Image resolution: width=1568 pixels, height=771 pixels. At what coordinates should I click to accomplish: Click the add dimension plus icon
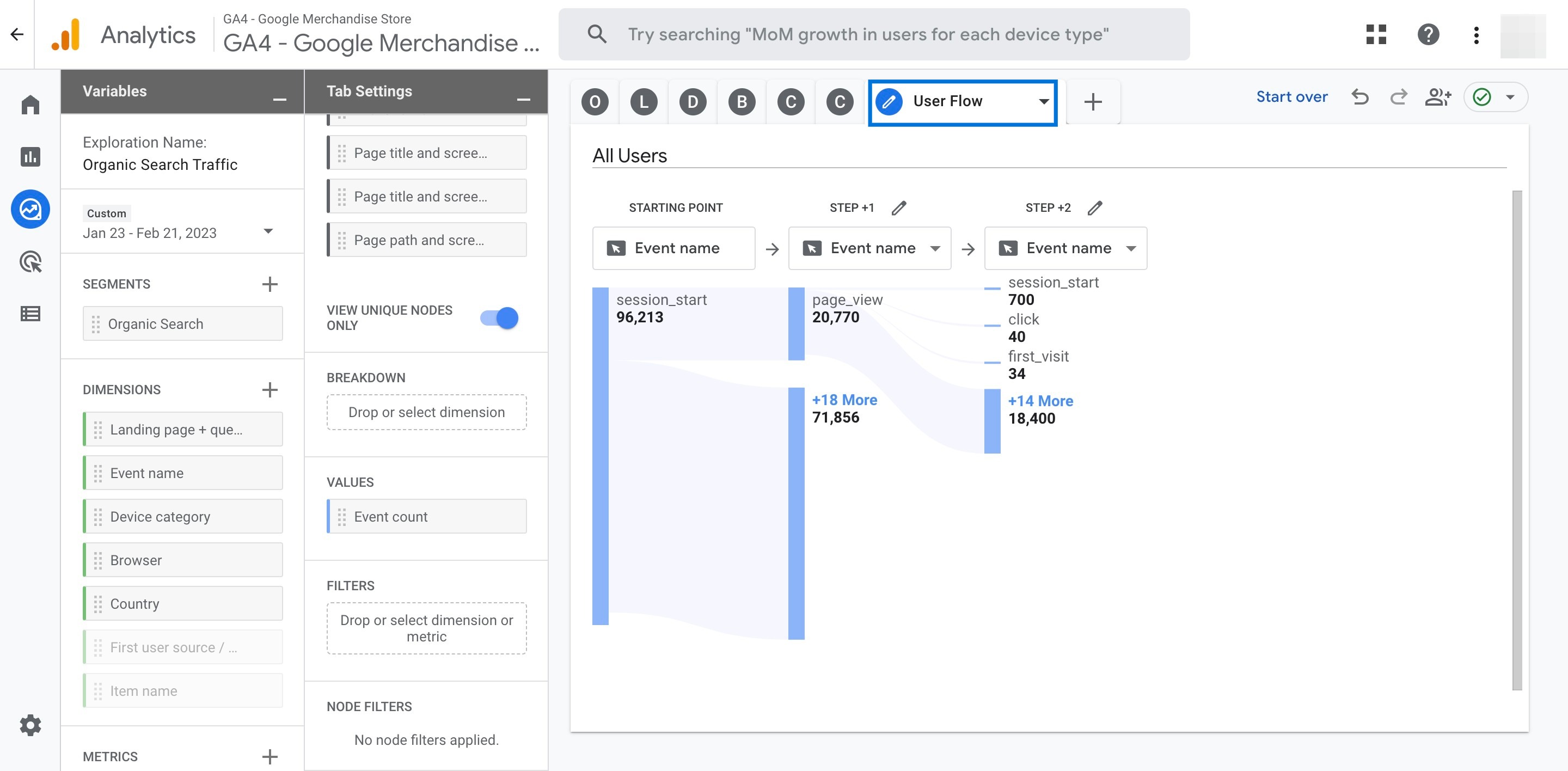(269, 388)
